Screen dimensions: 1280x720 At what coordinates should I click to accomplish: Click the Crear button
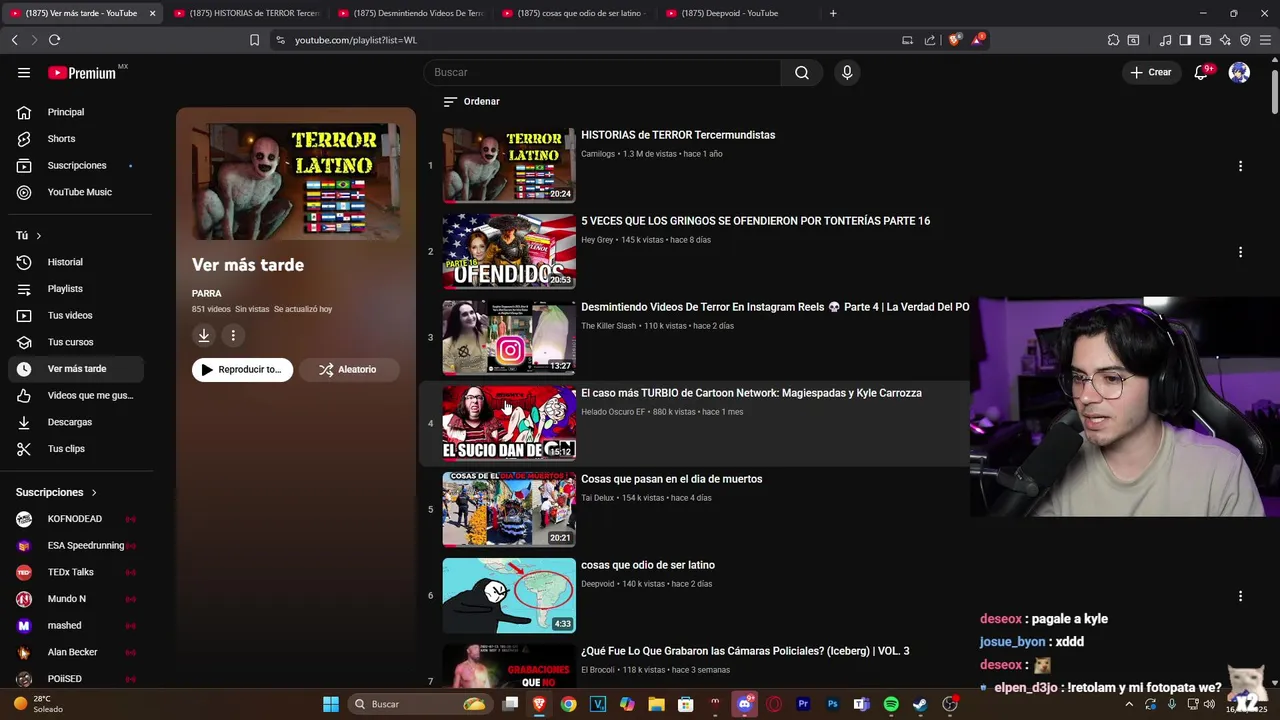(x=1151, y=72)
